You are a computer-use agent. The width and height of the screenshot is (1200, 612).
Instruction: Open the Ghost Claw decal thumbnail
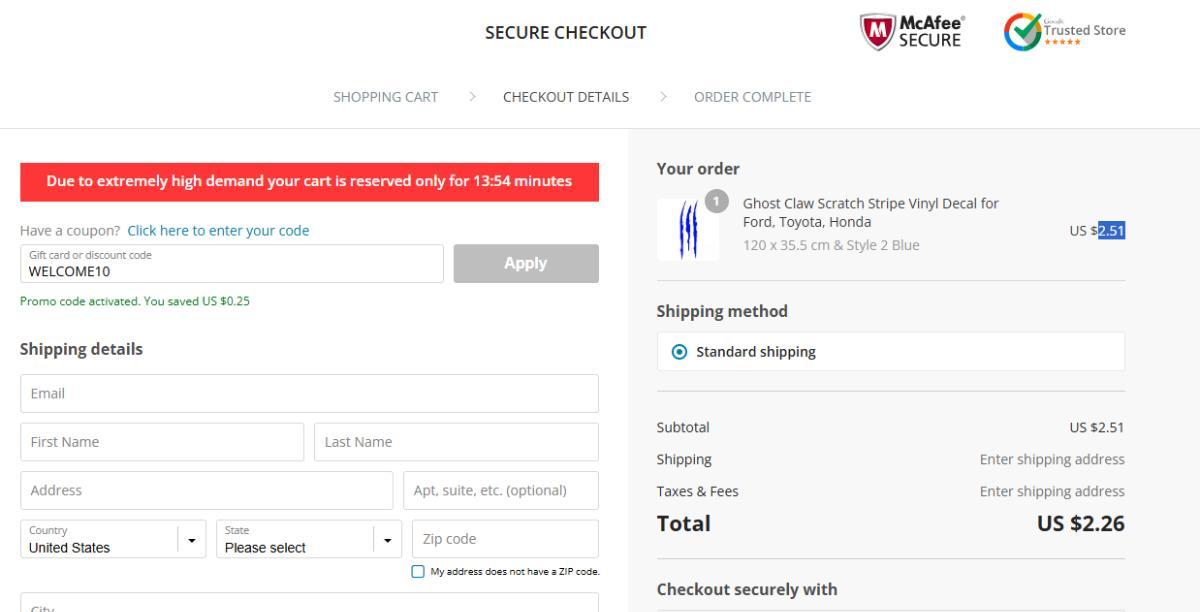[687, 230]
